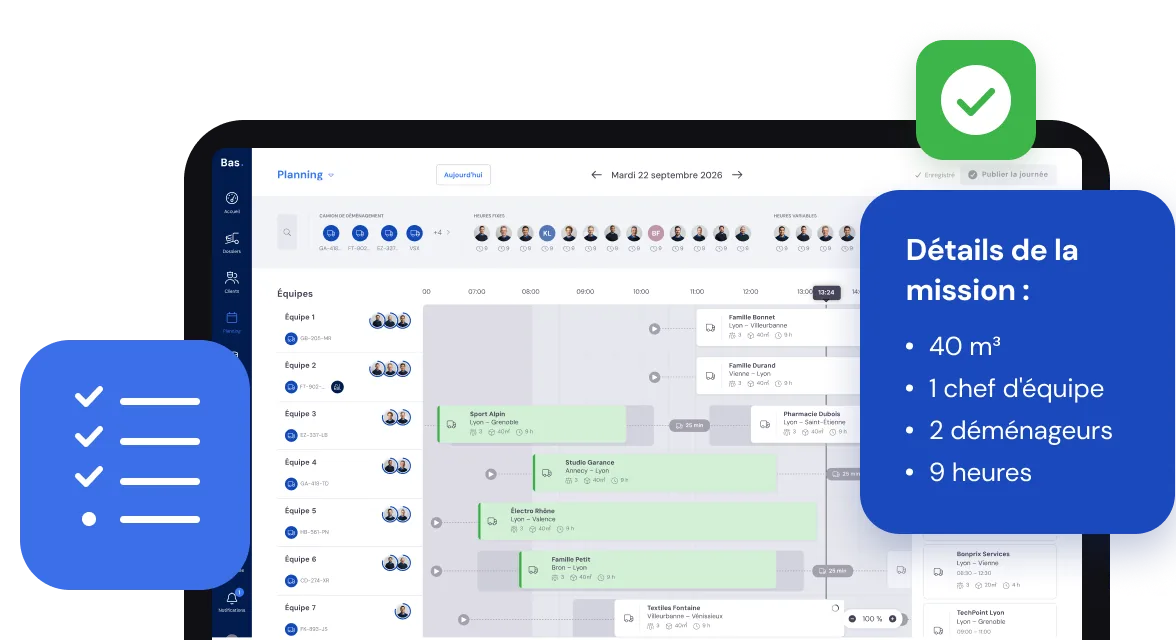Expand the +4 more trucks chevron
This screenshot has width=1176, height=640.
(448, 233)
